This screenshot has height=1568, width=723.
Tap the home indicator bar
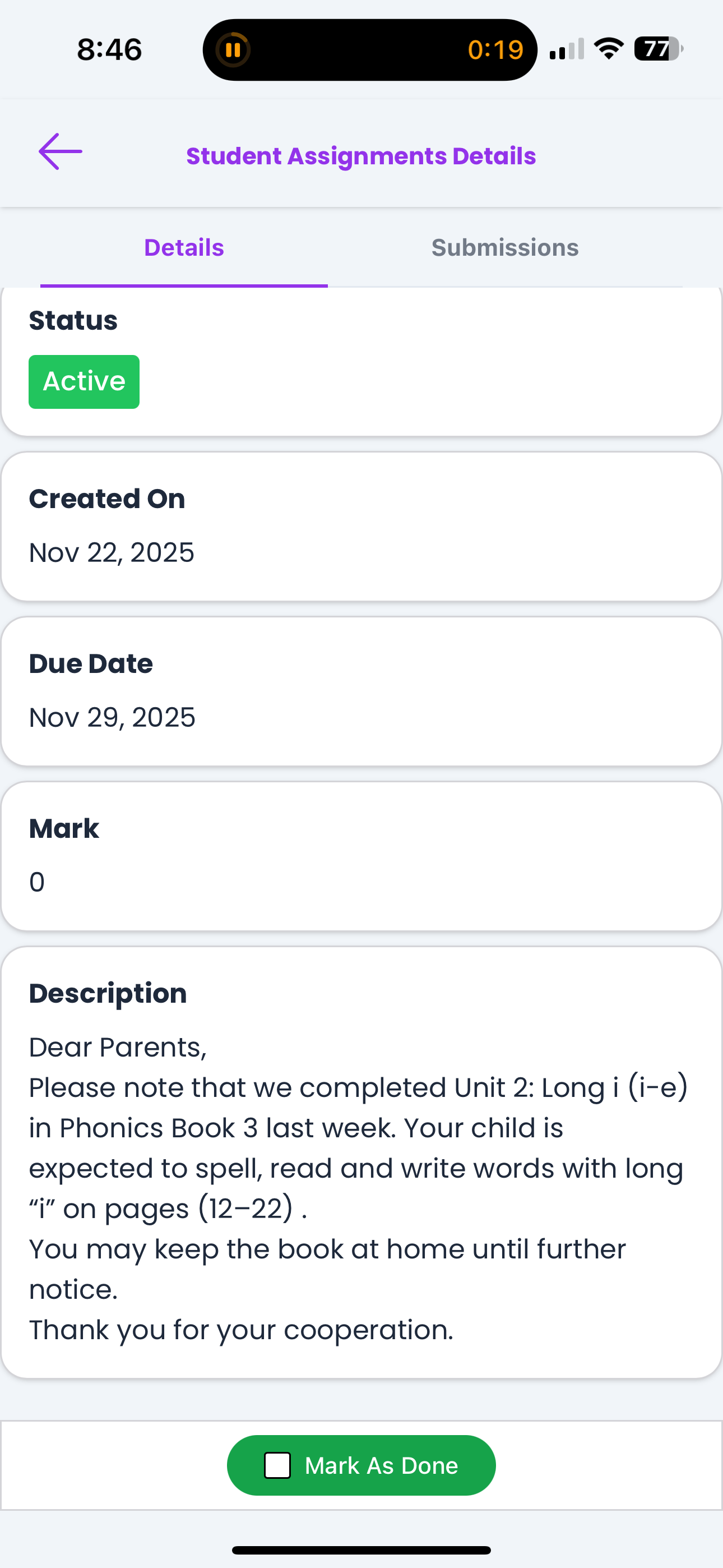point(361,1549)
